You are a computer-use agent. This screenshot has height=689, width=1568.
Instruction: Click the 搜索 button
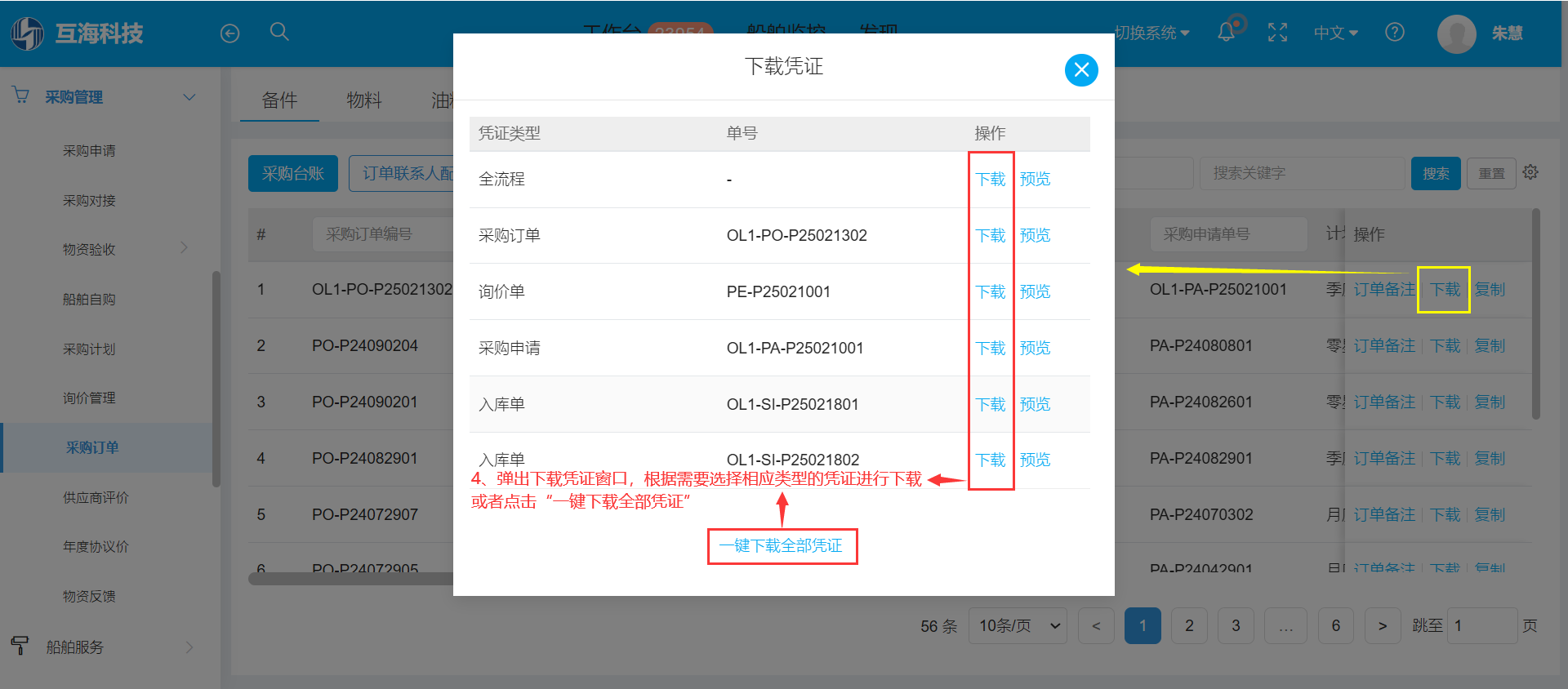click(1436, 173)
